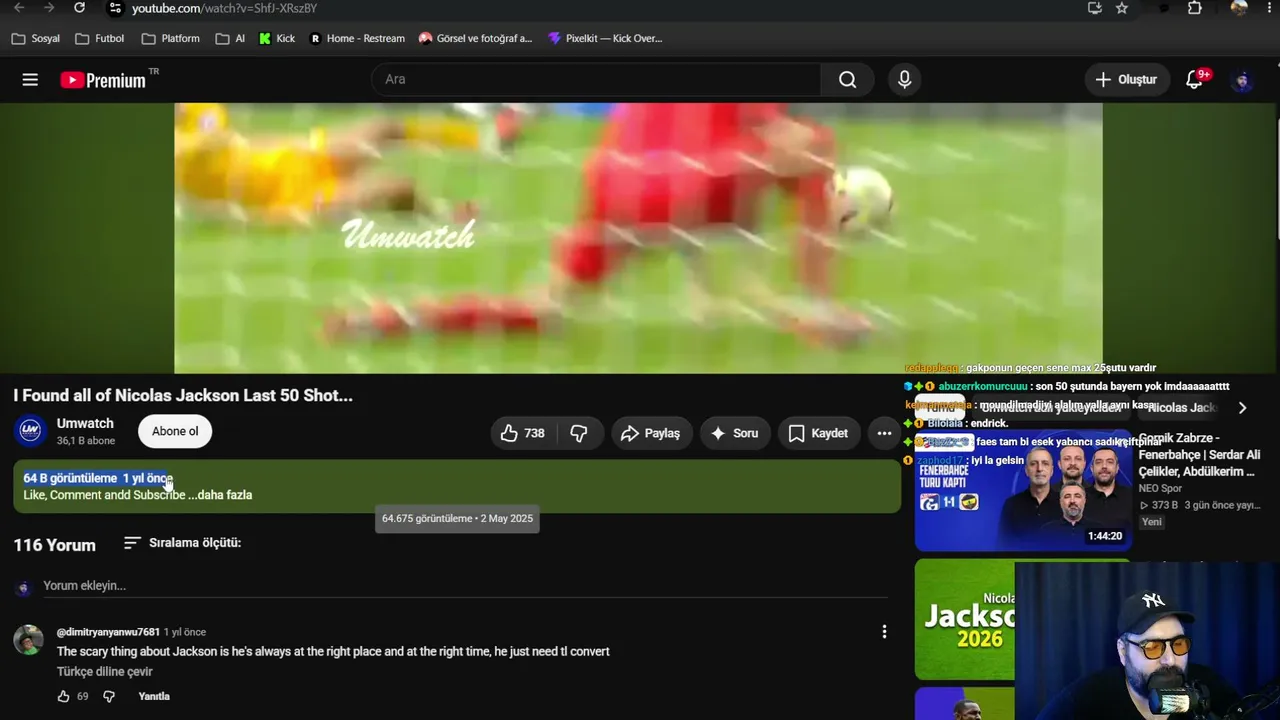
Task: Translate comment with Türkçe diline çevir
Action: [105, 672]
